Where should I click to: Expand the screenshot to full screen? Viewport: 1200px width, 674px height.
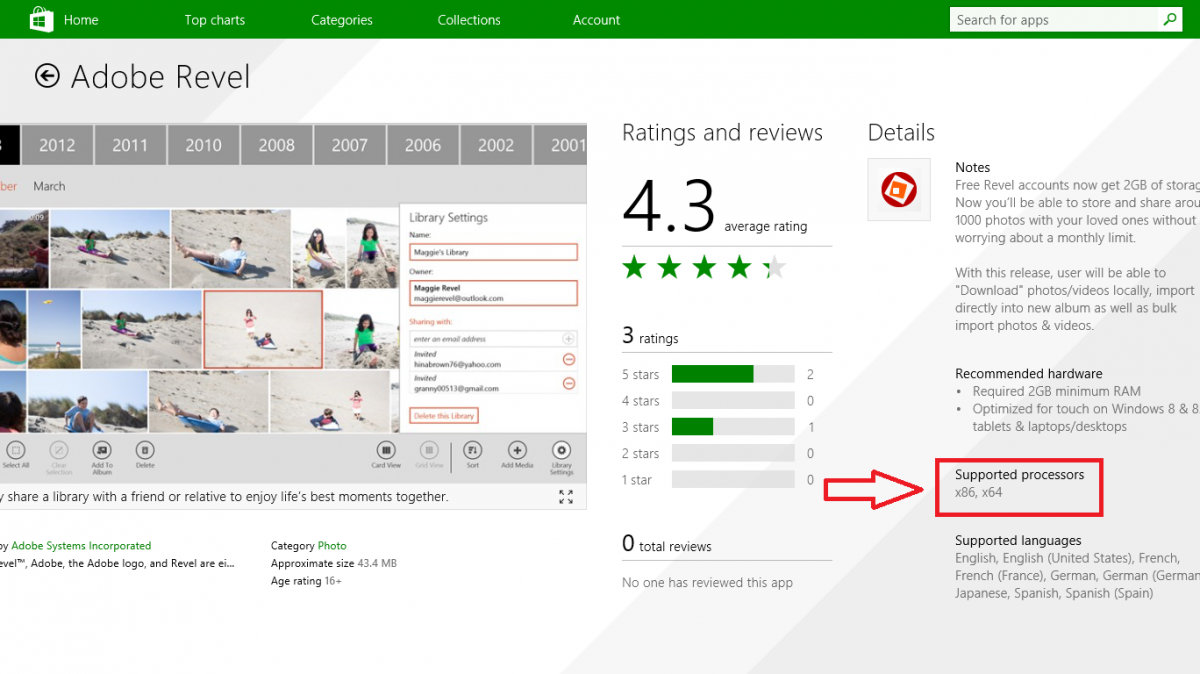(x=566, y=496)
